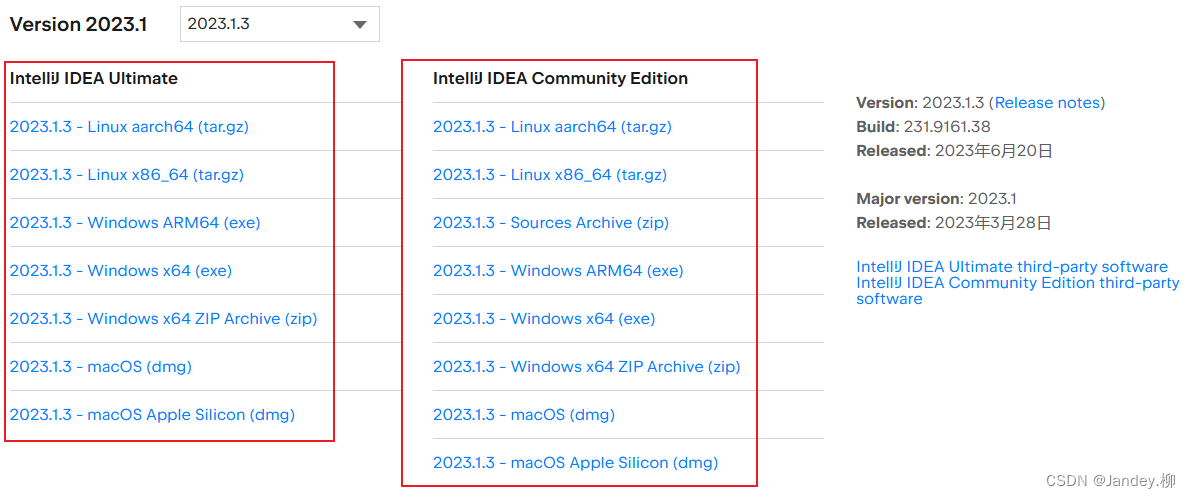Download Ultimate Windows x64 ZIP Archive
The width and height of the screenshot is (1190, 498).
163,319
